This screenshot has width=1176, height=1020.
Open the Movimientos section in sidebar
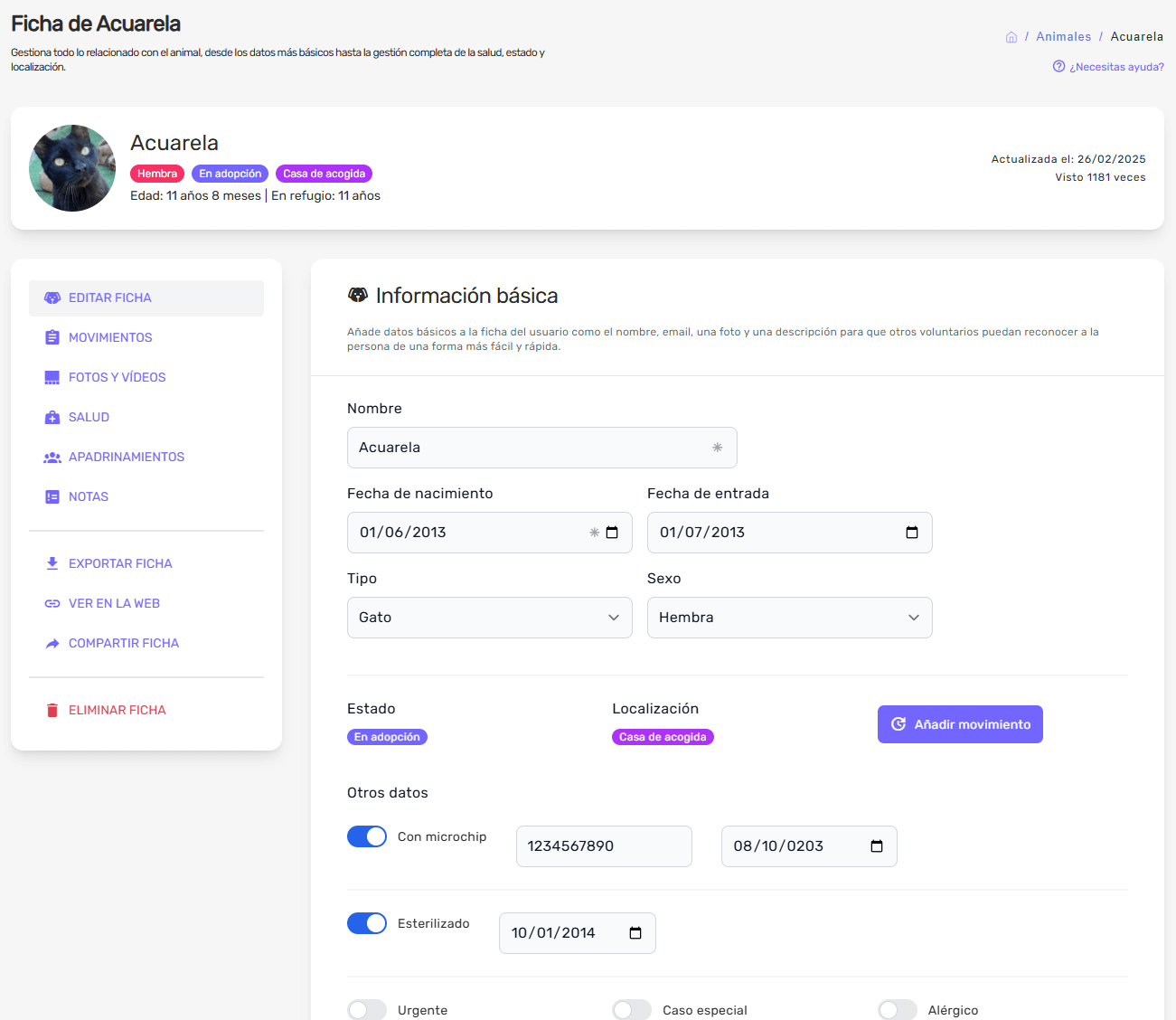110,337
